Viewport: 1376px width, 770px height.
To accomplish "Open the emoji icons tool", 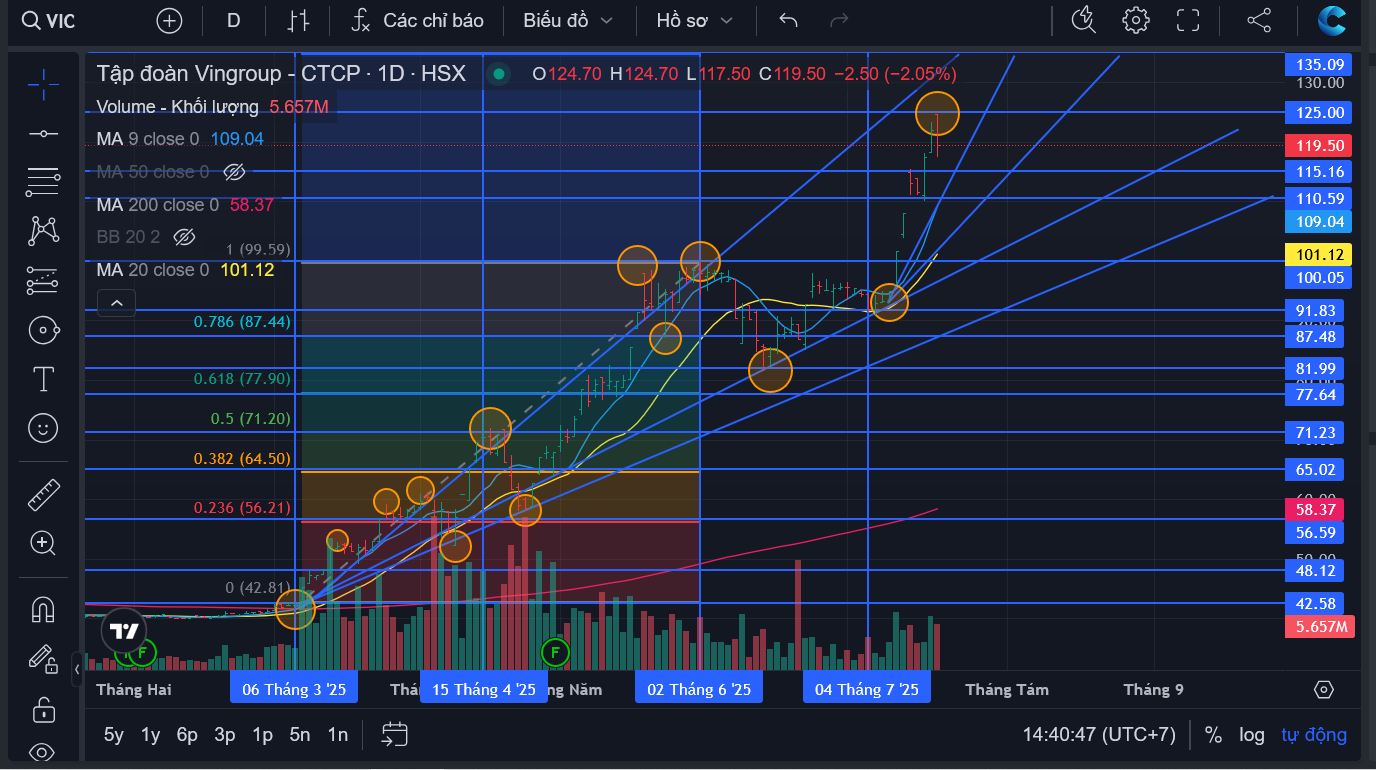I will pyautogui.click(x=43, y=428).
